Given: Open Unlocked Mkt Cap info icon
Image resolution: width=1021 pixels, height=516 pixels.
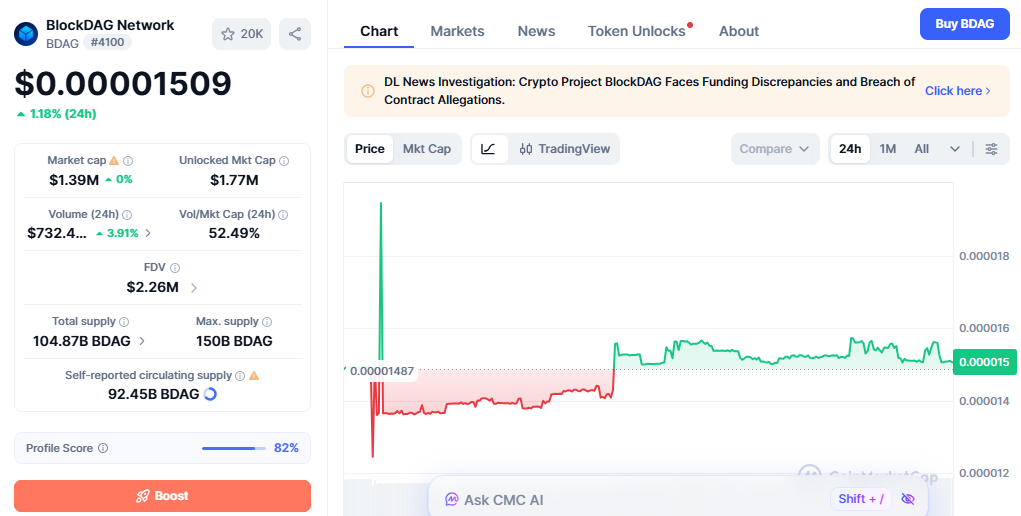Looking at the screenshot, I should tap(284, 160).
